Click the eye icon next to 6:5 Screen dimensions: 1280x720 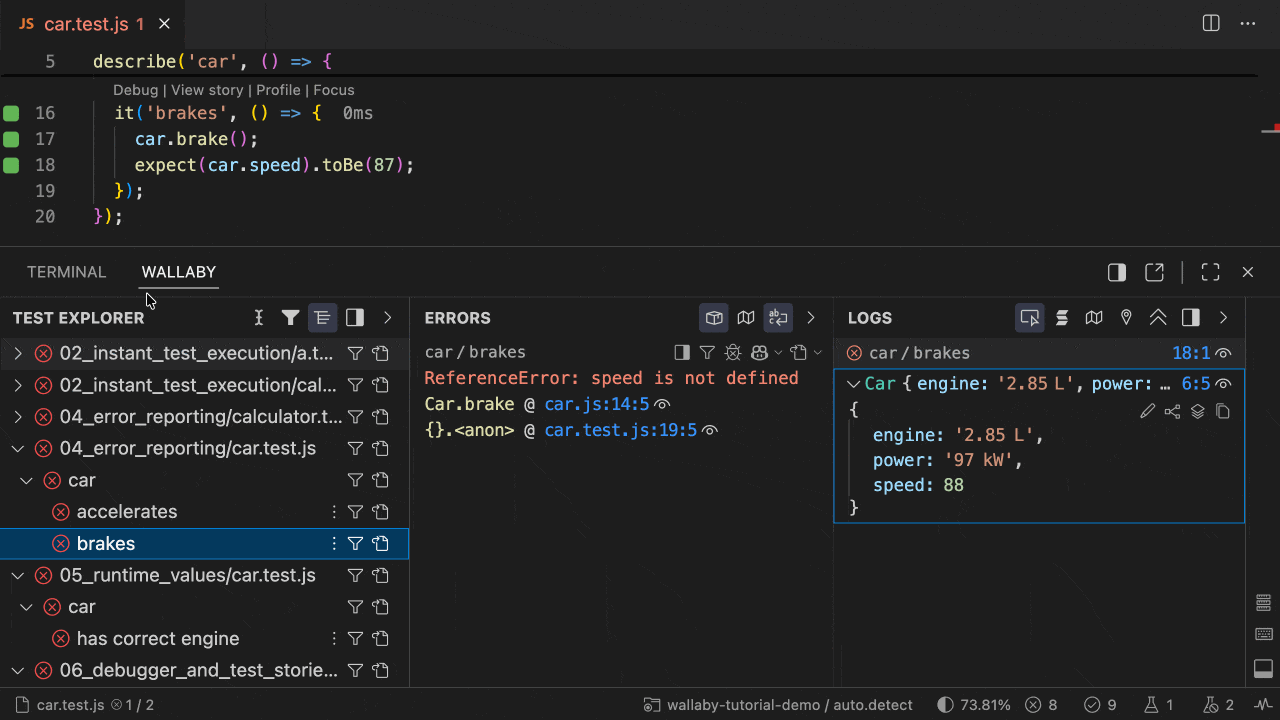coord(1223,384)
